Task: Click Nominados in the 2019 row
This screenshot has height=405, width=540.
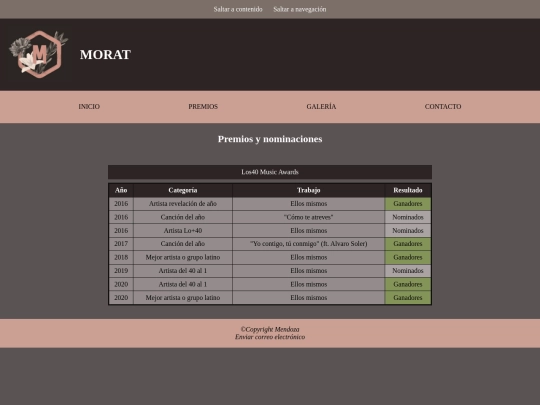Action: 408,271
